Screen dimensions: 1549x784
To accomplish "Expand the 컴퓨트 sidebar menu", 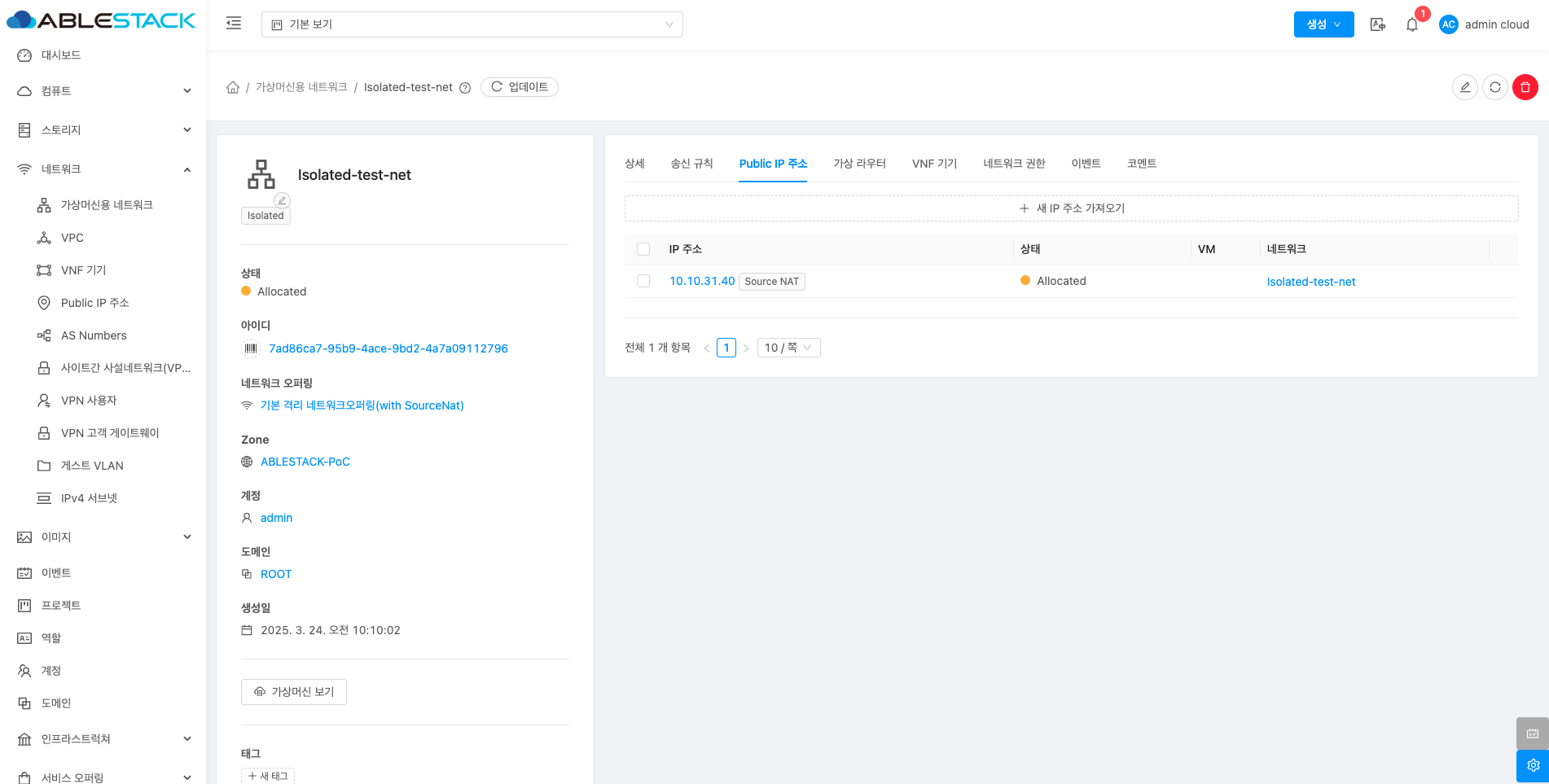I will tap(103, 91).
